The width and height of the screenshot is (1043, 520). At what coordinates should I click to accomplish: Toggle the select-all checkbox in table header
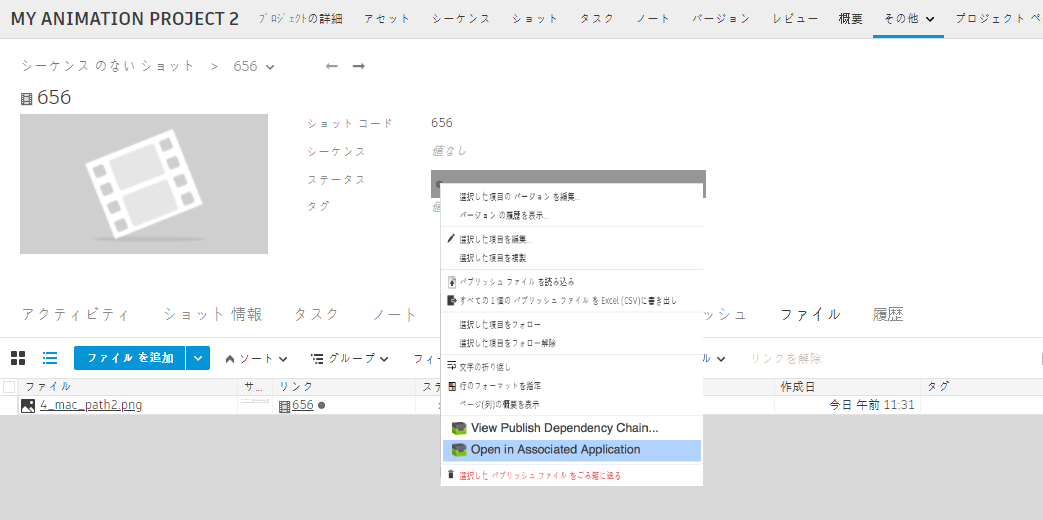(9, 386)
